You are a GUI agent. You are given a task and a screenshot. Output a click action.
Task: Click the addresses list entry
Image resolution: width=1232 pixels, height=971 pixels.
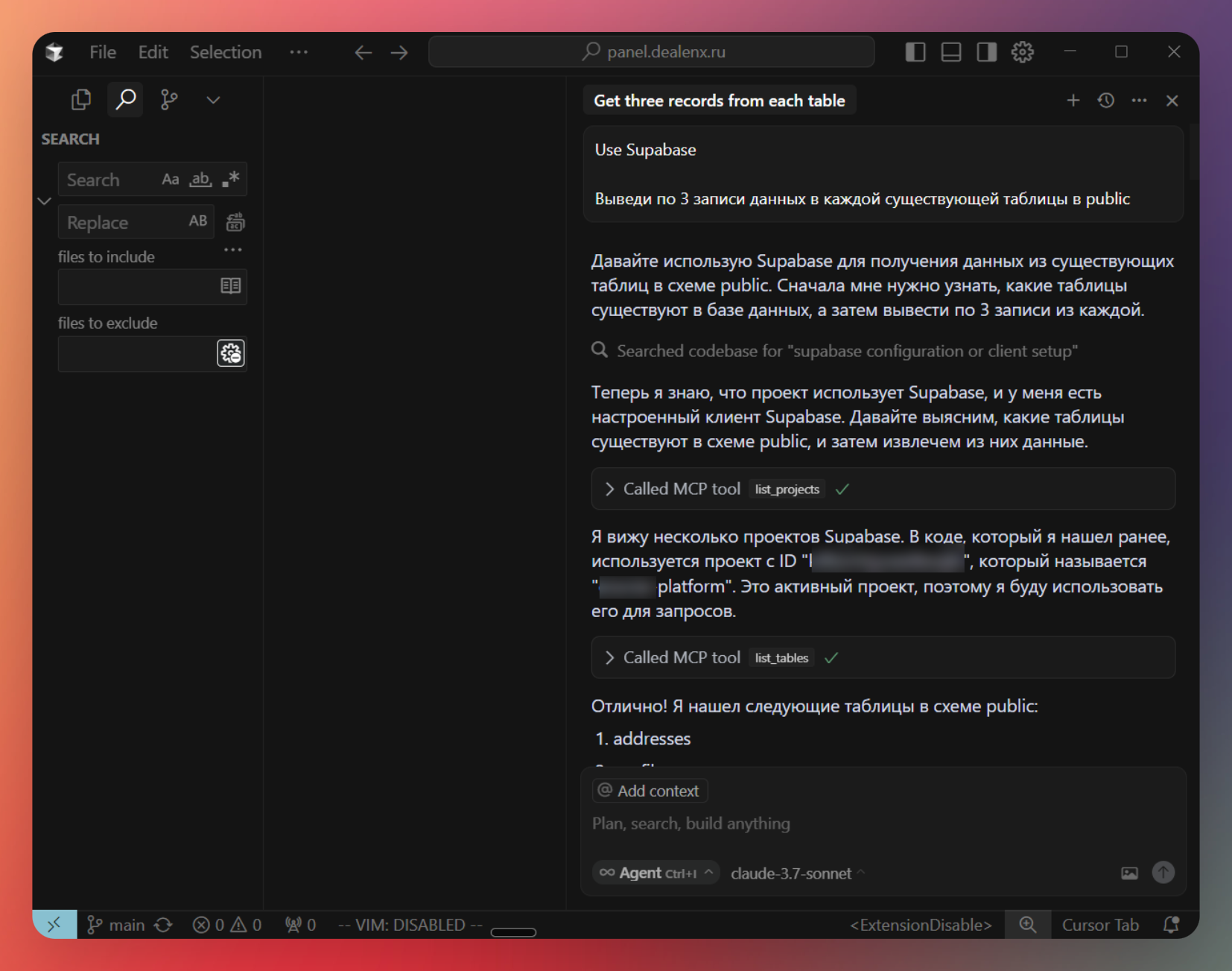click(x=652, y=738)
